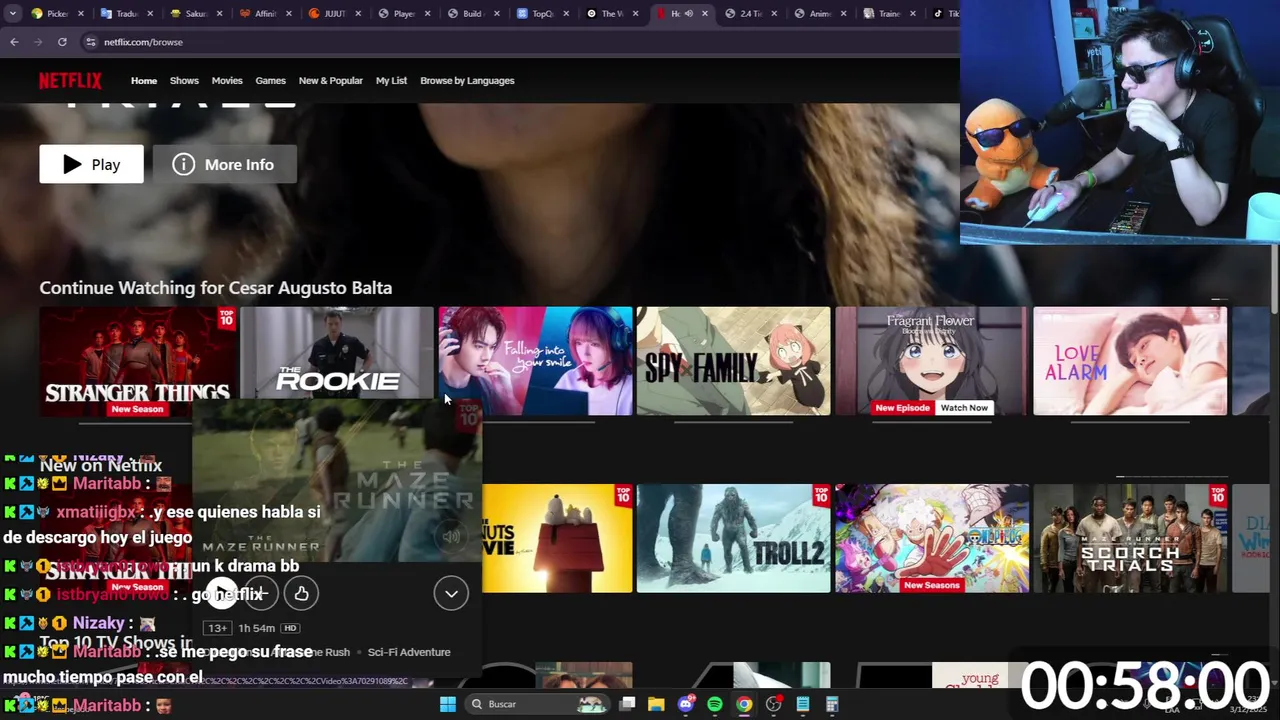Image resolution: width=1280 pixels, height=720 pixels.
Task: Switch to the Sakura browser tab
Action: point(196,14)
